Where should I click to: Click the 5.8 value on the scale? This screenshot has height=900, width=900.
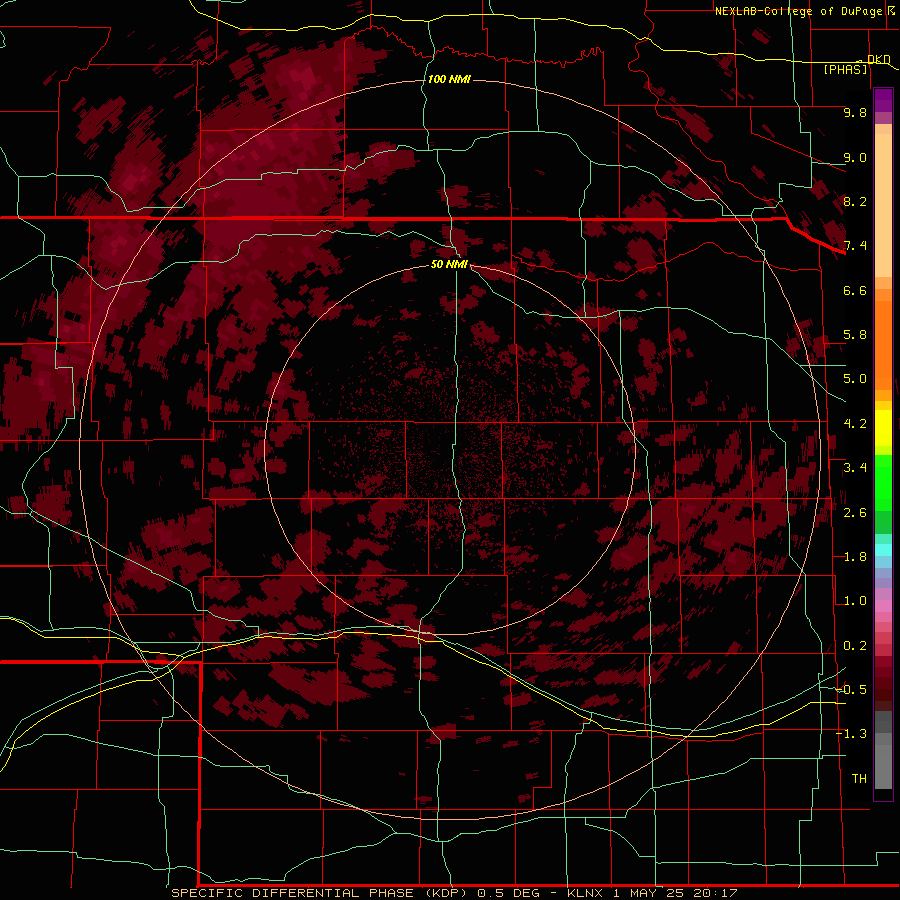[x=855, y=335]
